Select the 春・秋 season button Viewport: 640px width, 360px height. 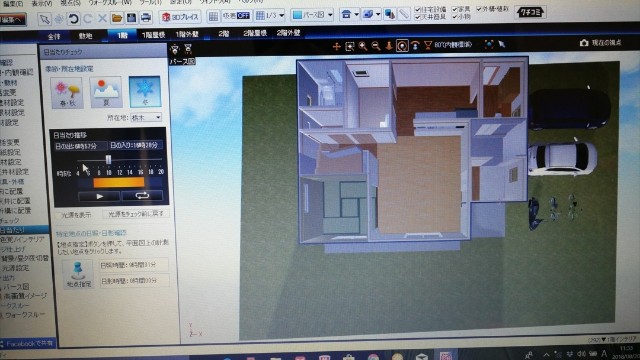click(x=67, y=93)
